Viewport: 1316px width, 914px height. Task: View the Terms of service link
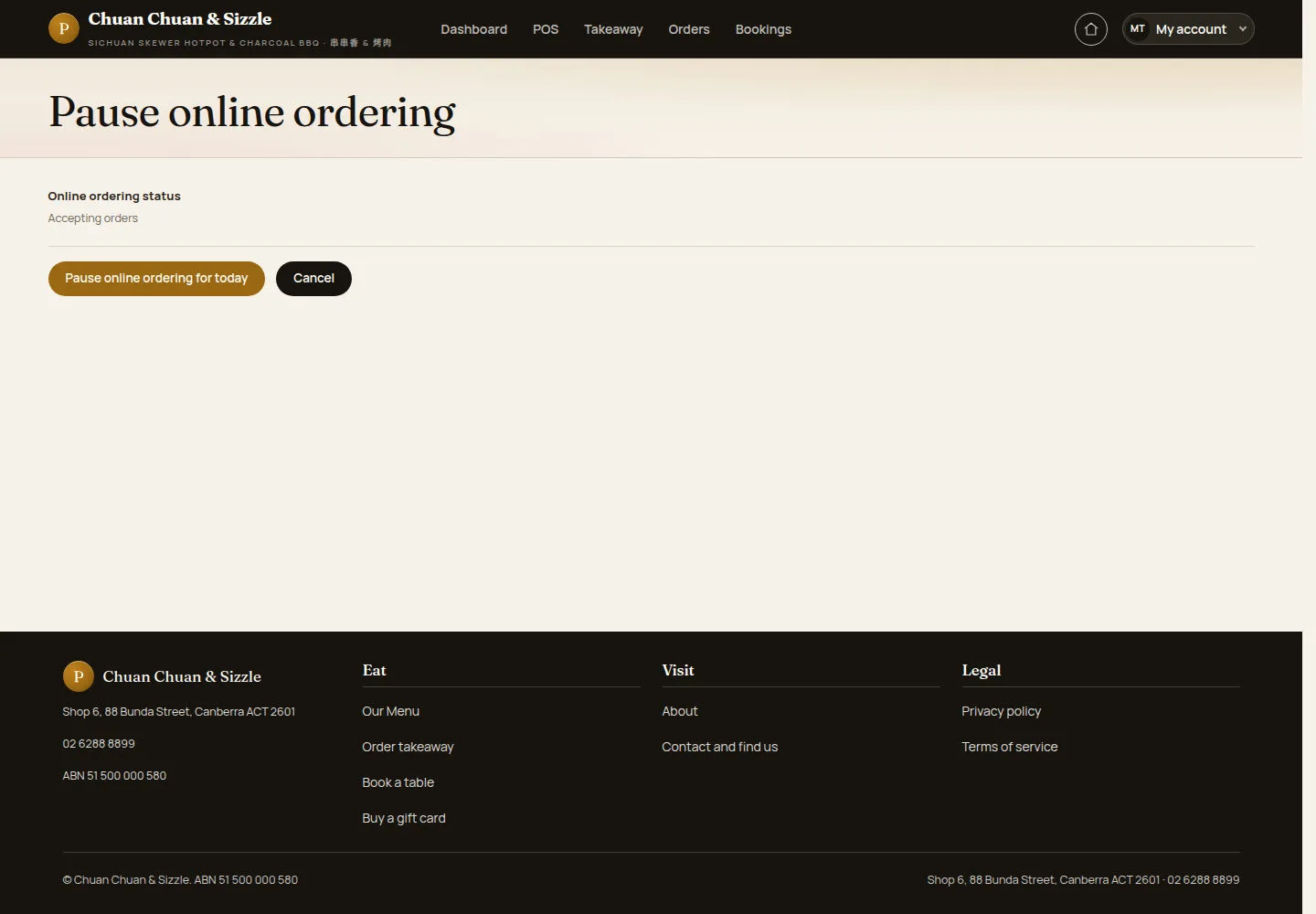pyautogui.click(x=1009, y=747)
